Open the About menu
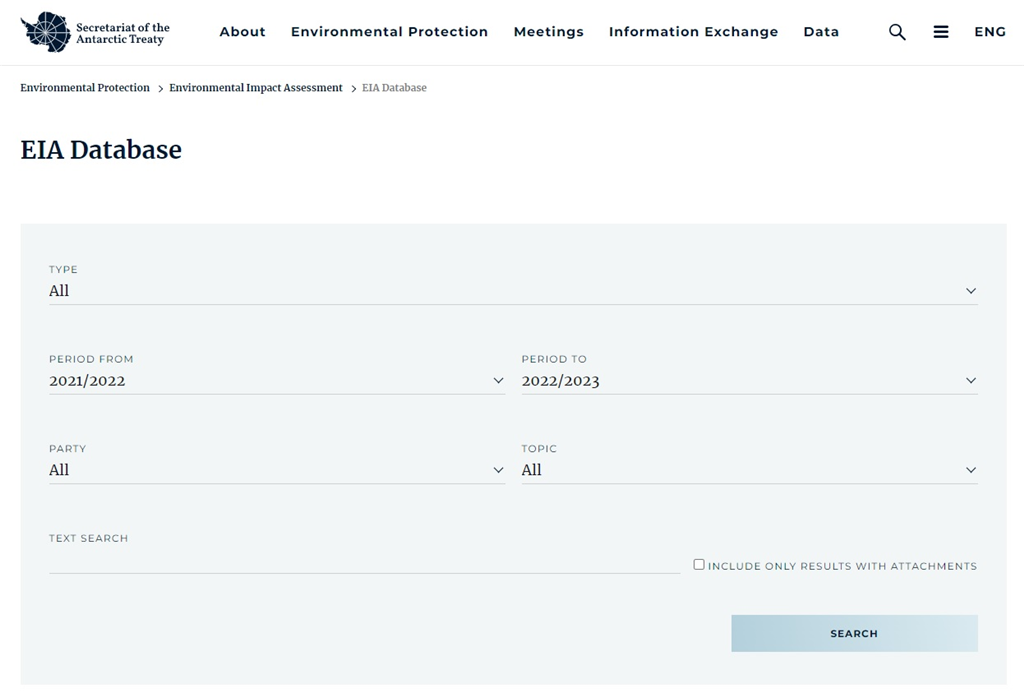 242,32
